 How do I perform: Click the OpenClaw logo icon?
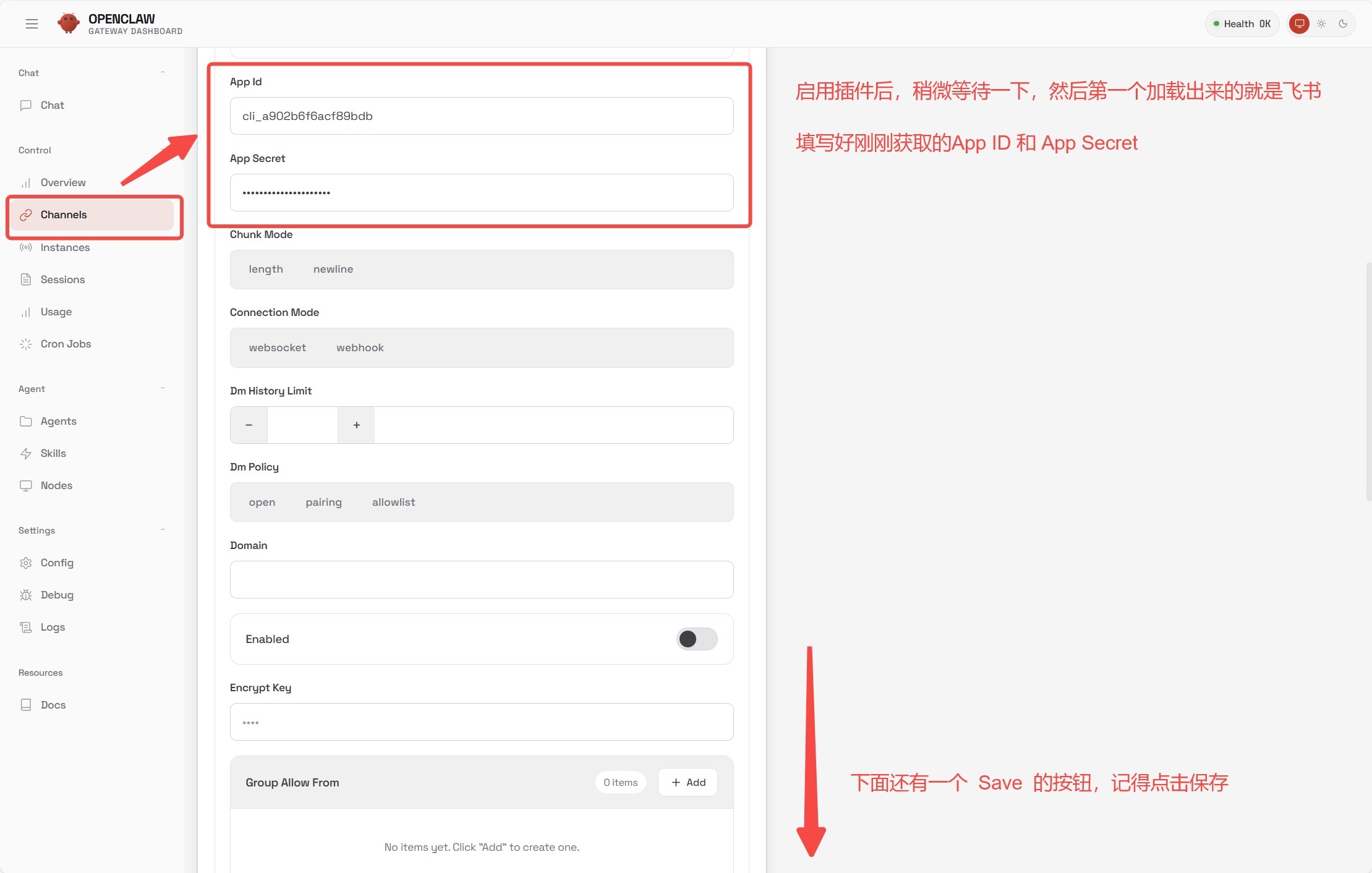tap(68, 23)
